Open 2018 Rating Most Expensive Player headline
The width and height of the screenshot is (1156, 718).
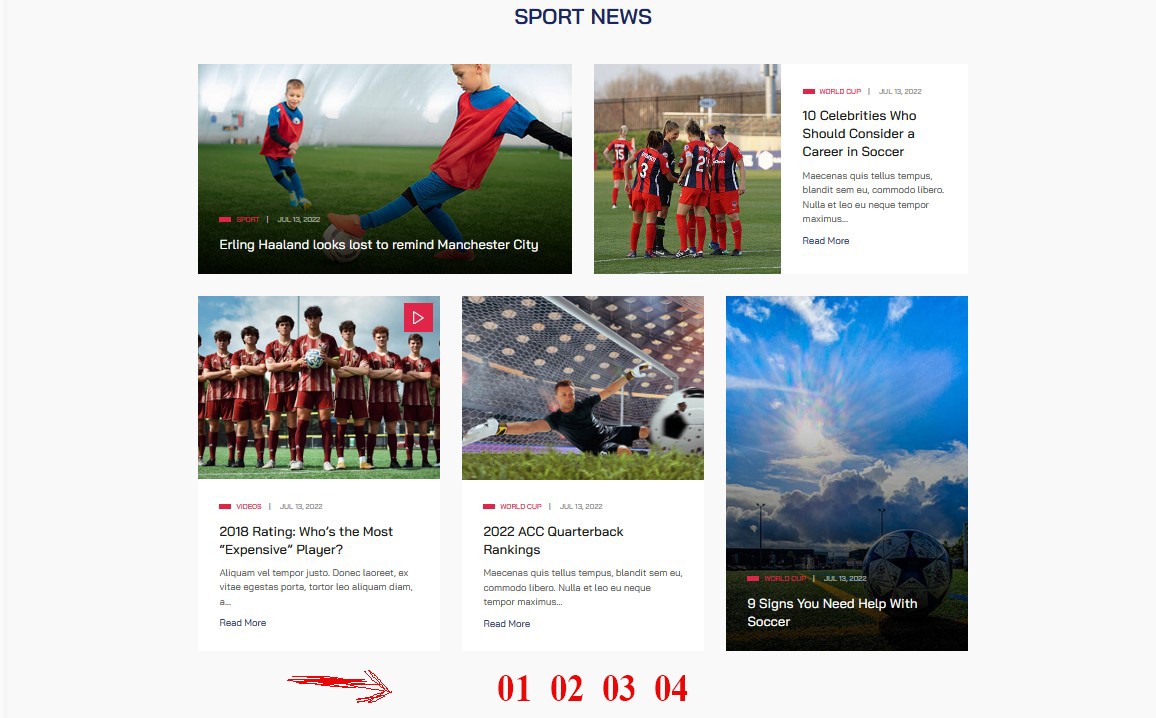click(x=306, y=540)
